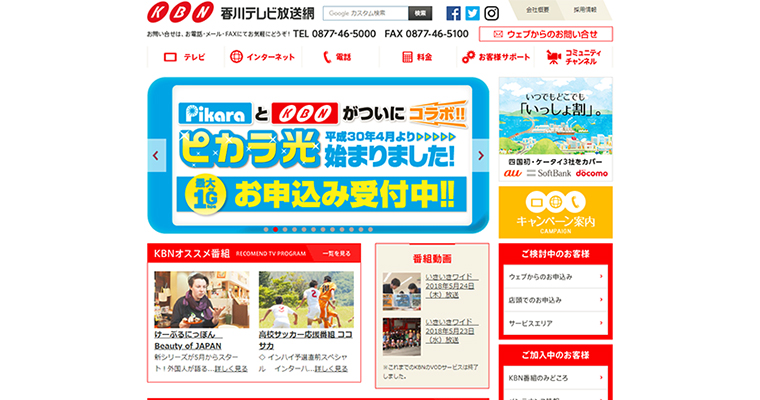
Task: Click the 検索 search button
Action: click(420, 13)
